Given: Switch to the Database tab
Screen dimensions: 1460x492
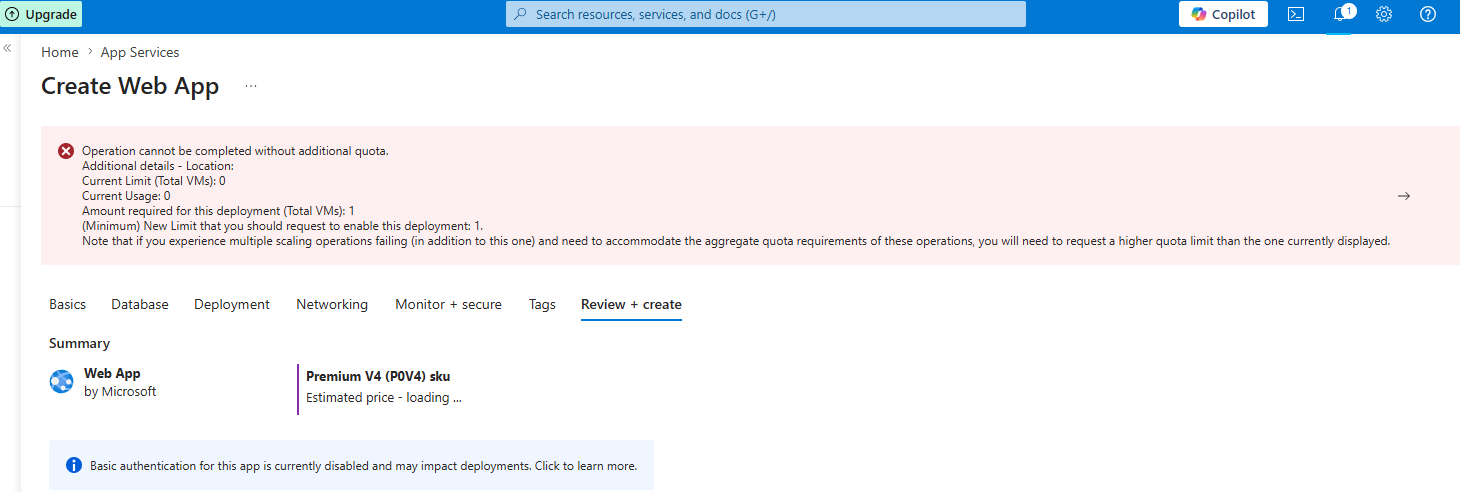Looking at the screenshot, I should click(x=140, y=304).
